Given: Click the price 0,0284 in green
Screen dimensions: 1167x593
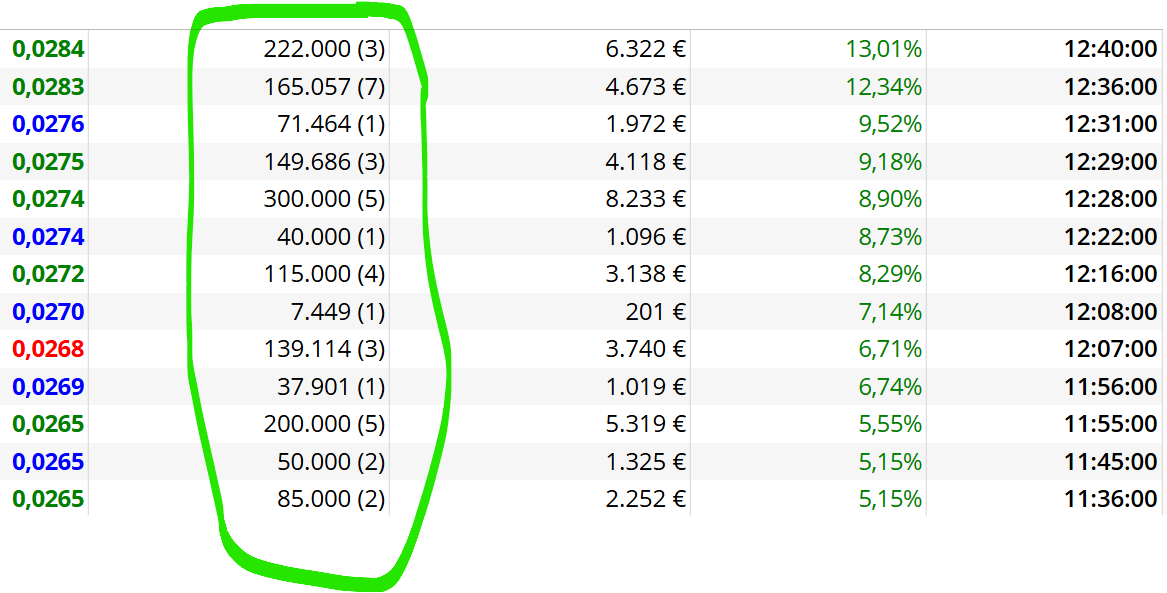Looking at the screenshot, I should pos(48,50).
